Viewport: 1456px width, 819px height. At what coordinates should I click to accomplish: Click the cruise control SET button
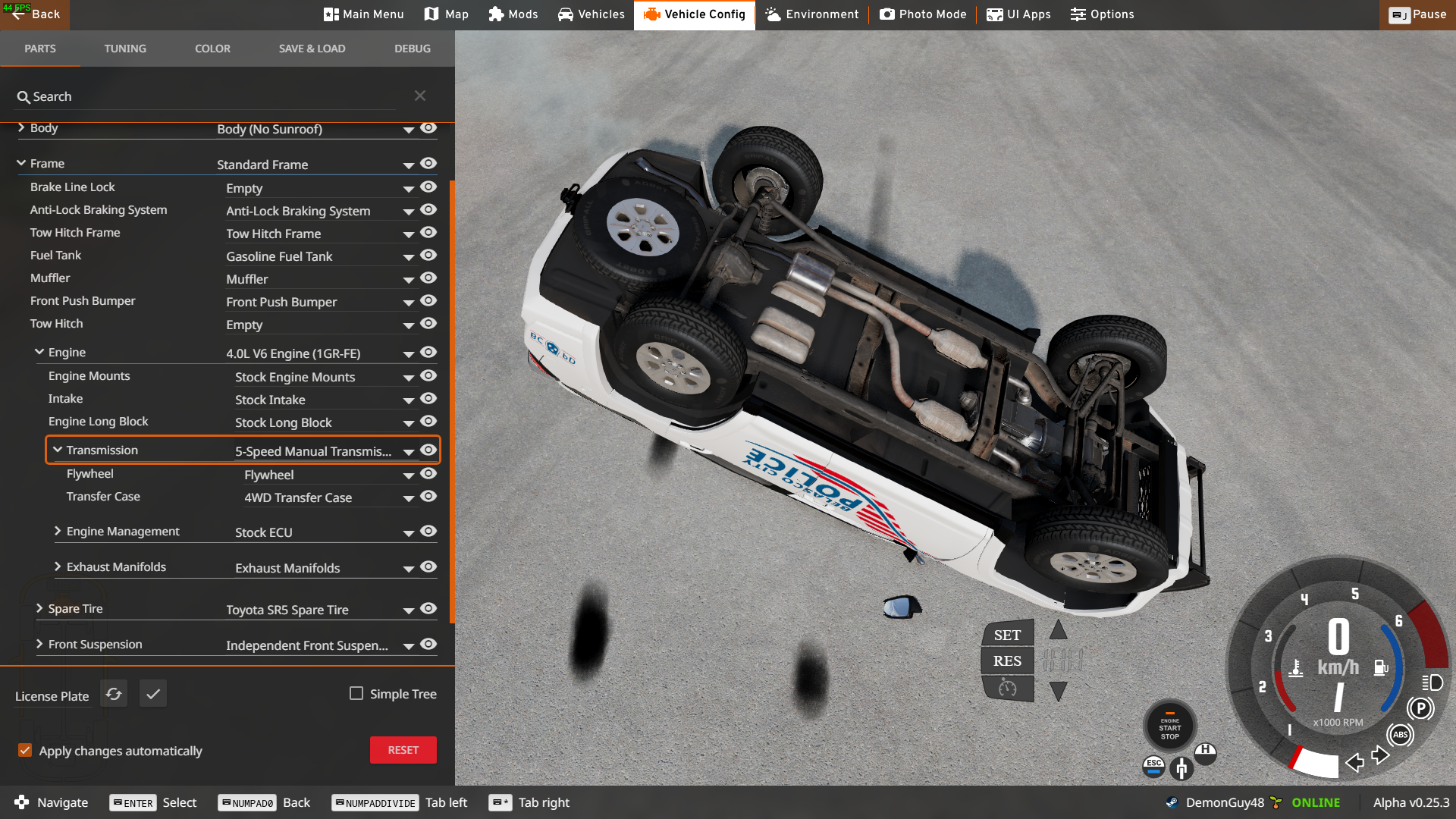pyautogui.click(x=1007, y=635)
